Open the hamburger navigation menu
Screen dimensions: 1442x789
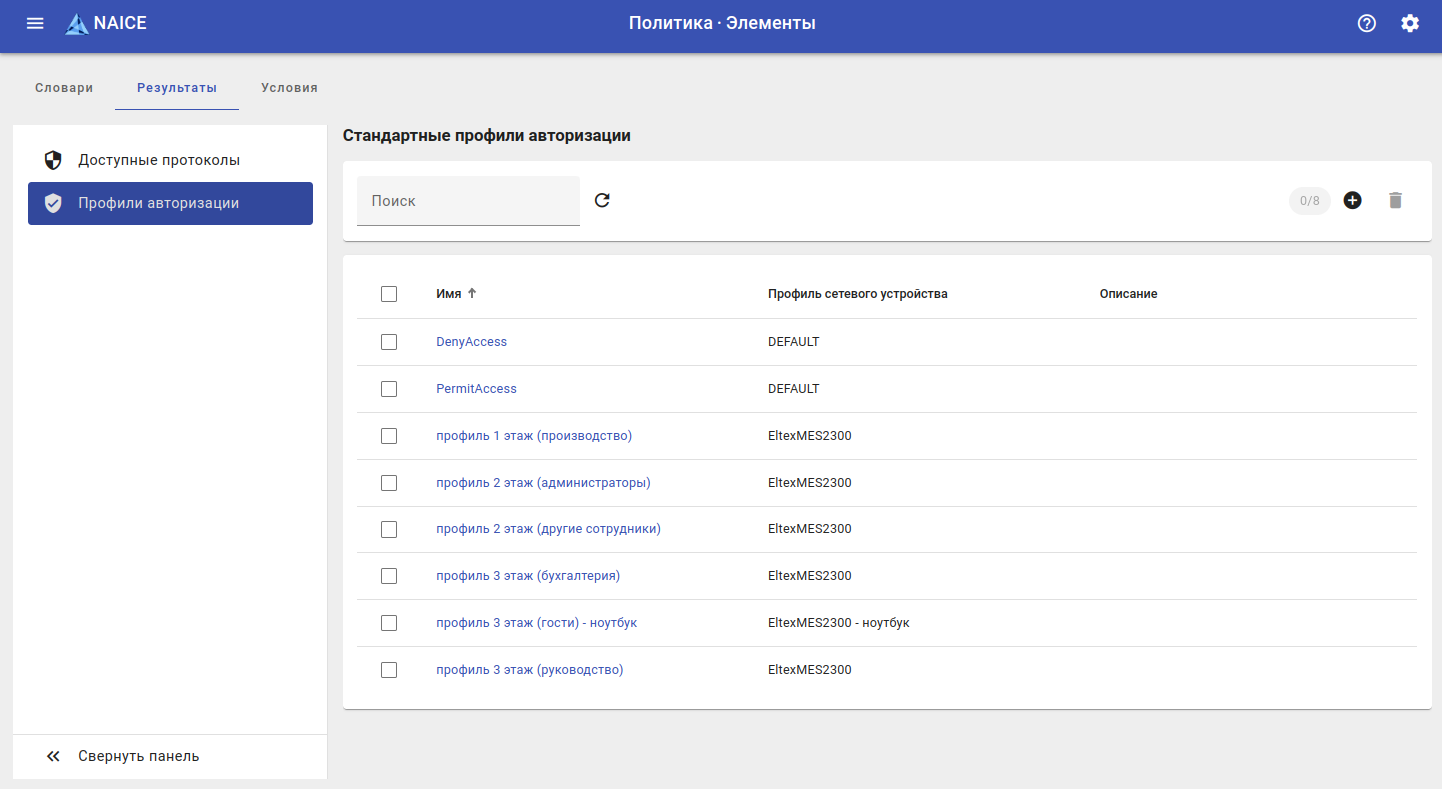(x=35, y=23)
